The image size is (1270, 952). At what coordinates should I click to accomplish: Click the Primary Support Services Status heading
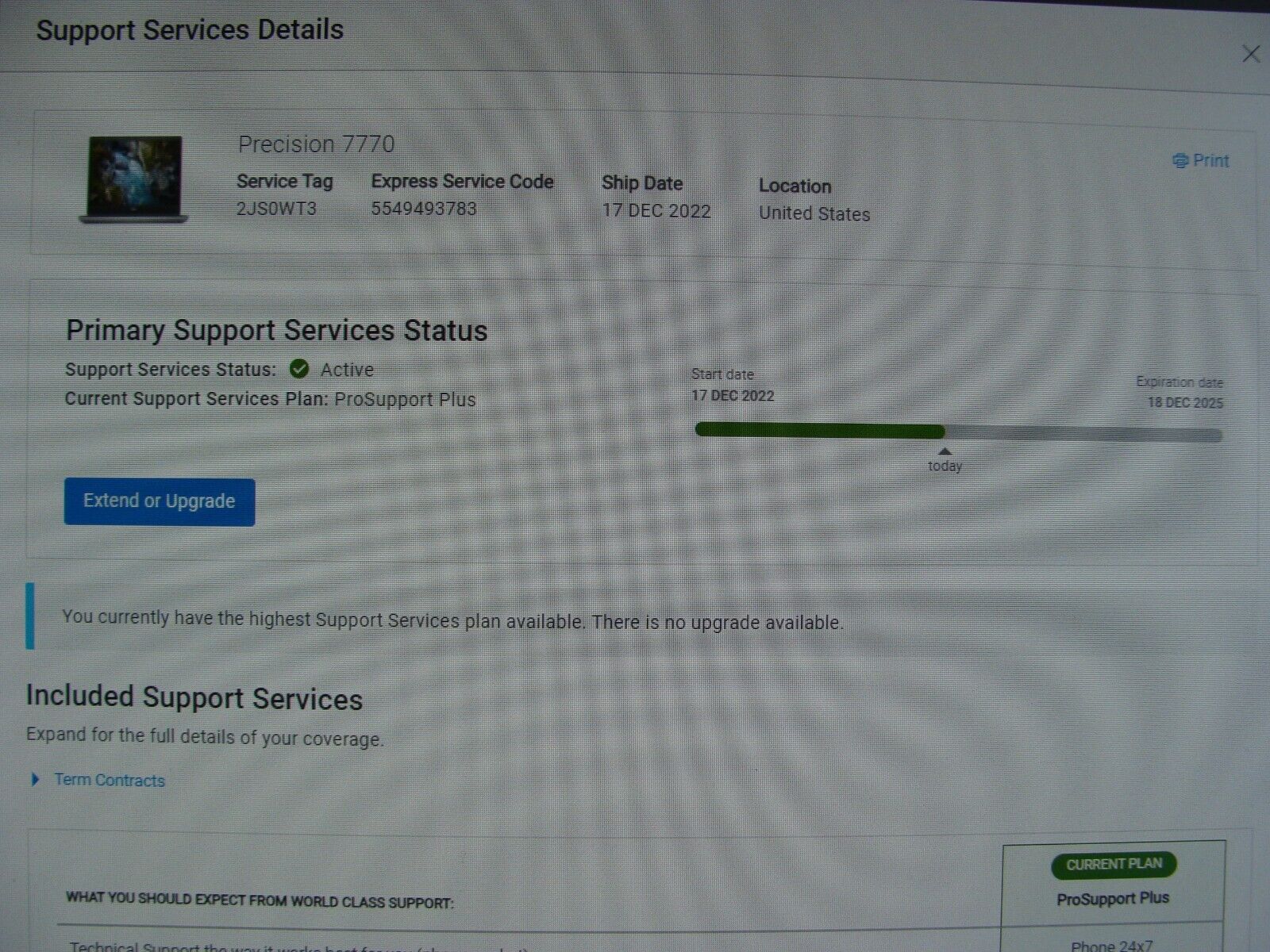click(277, 330)
